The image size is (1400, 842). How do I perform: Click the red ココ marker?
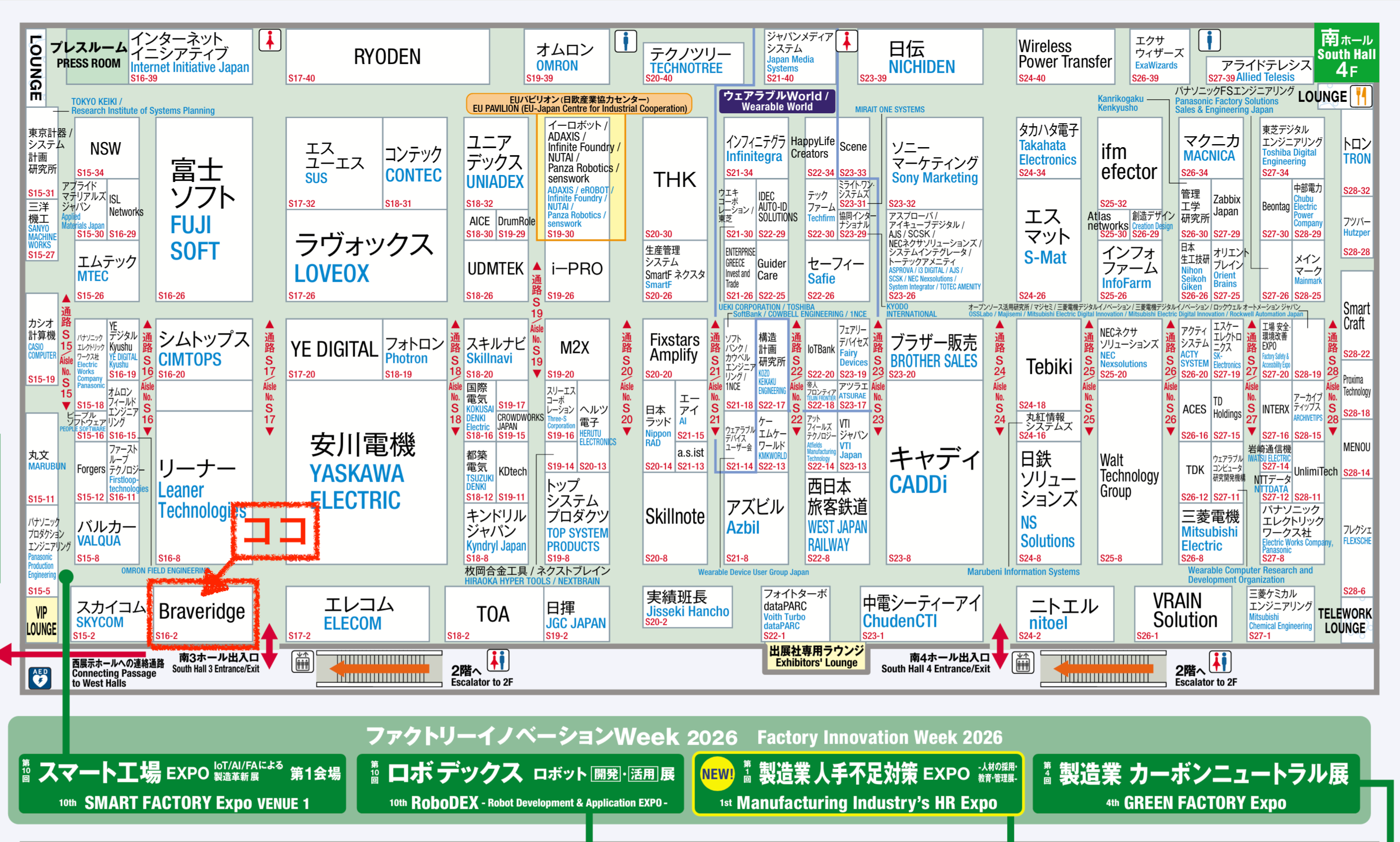[275, 531]
